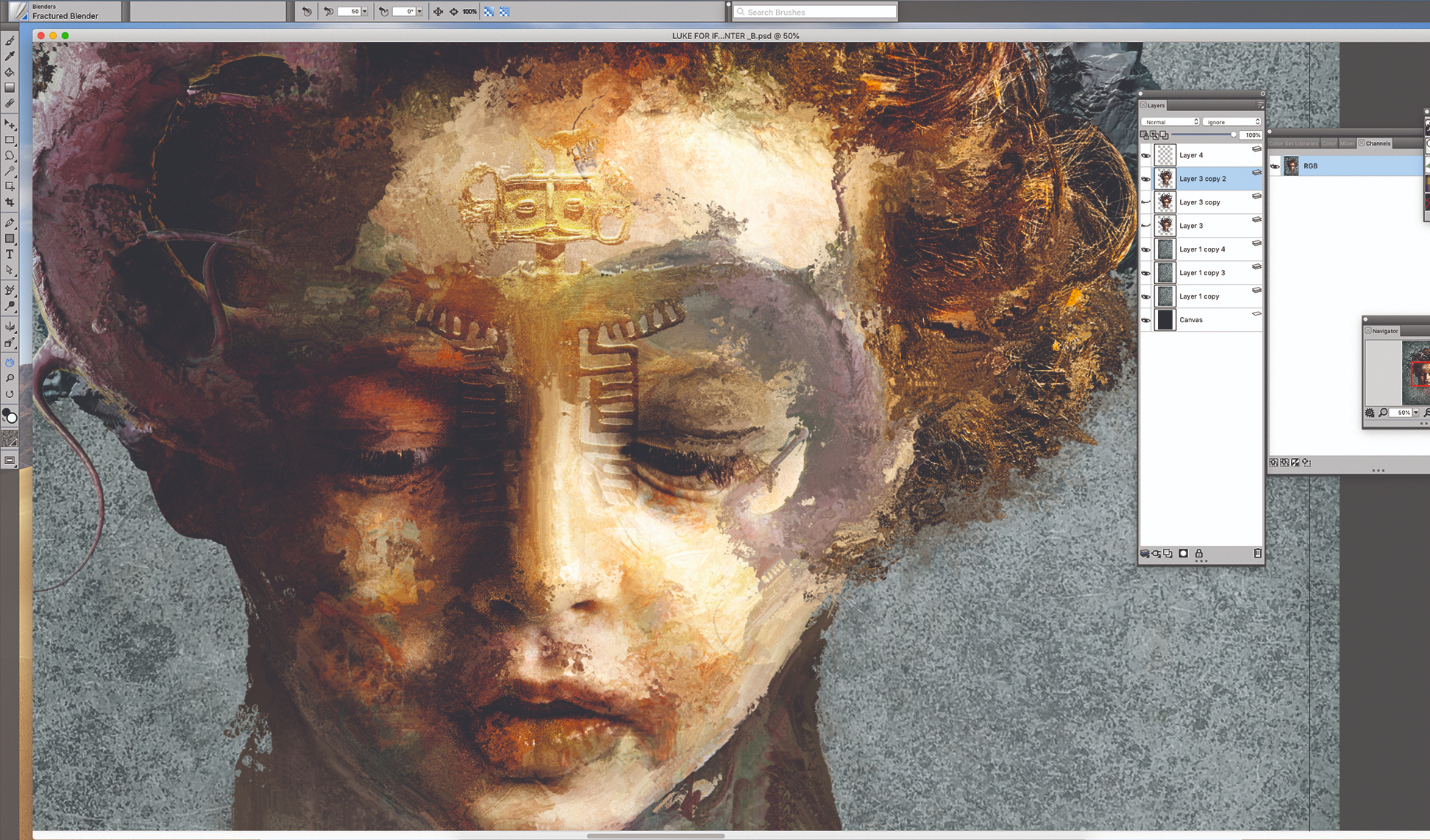This screenshot has height=840, width=1430.
Task: Select the Rotate Page tool
Action: (x=10, y=394)
